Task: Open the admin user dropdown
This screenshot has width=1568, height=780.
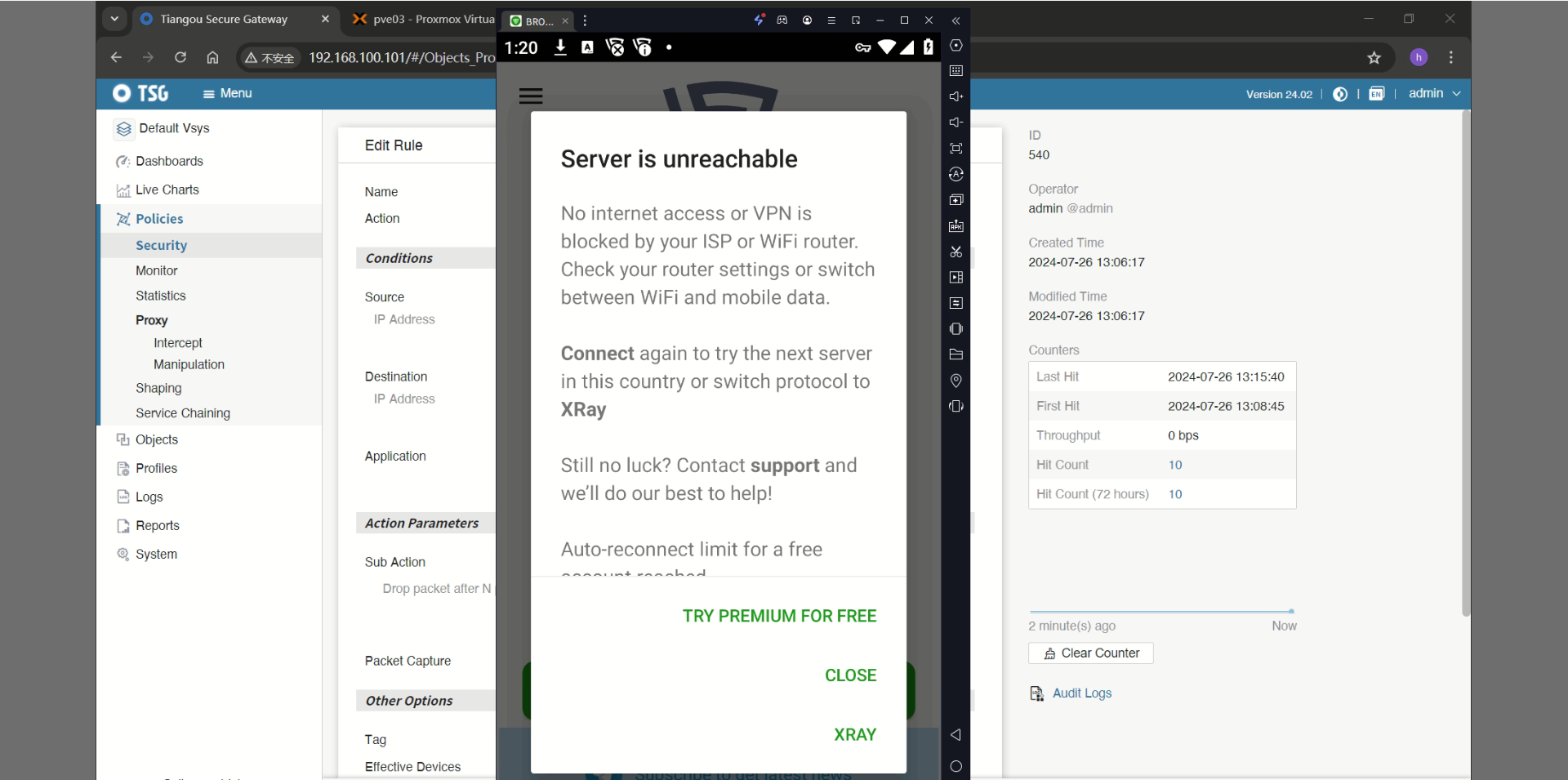Action: pos(1433,94)
